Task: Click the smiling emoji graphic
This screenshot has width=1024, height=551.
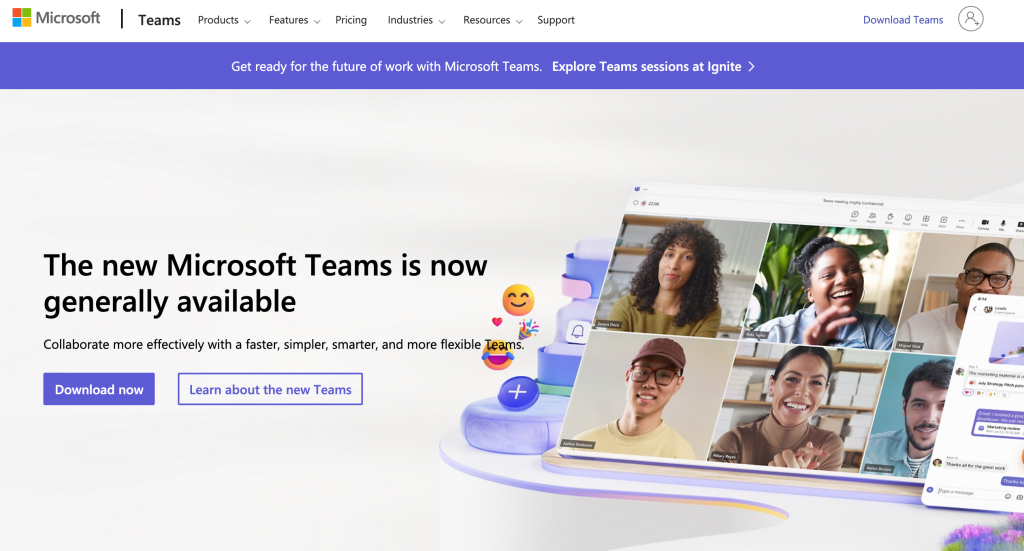Action: [x=519, y=300]
